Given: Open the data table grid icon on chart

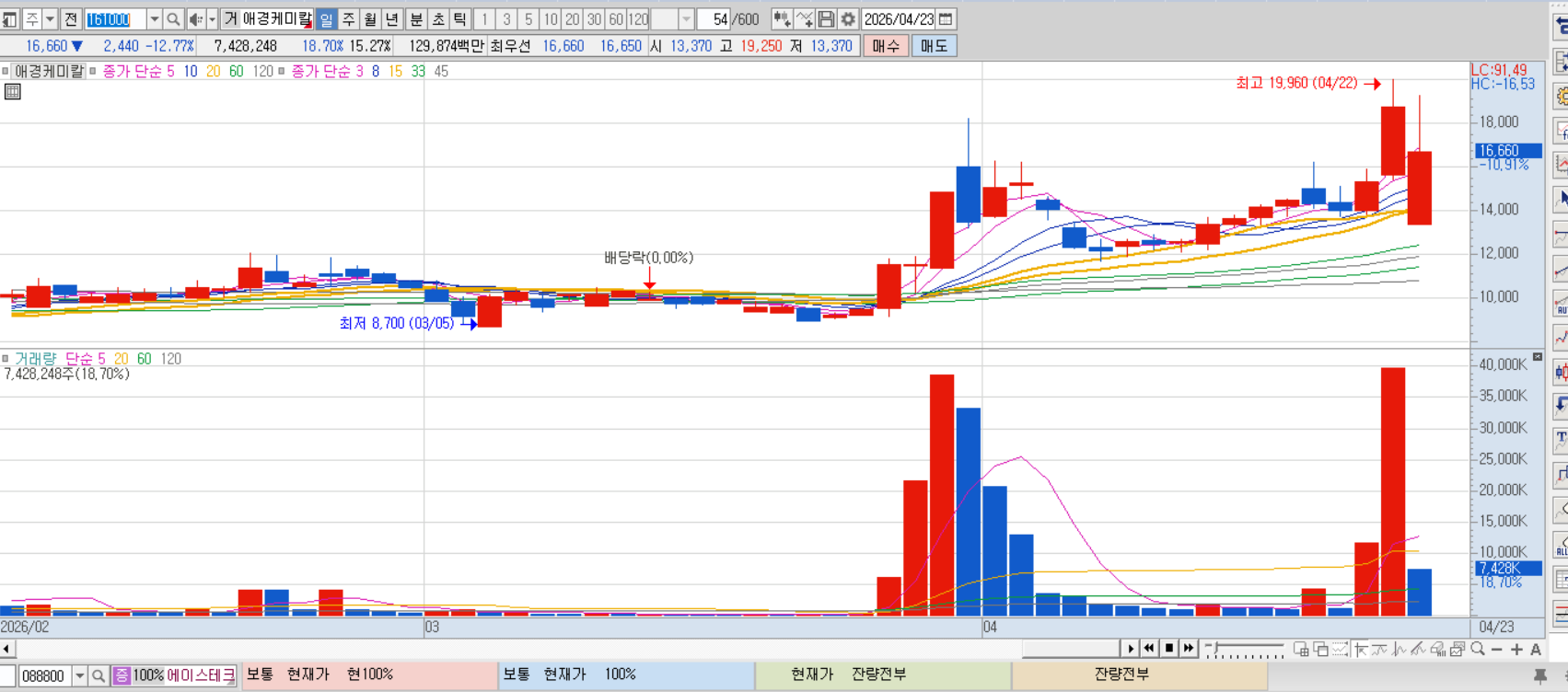Looking at the screenshot, I should [x=13, y=91].
